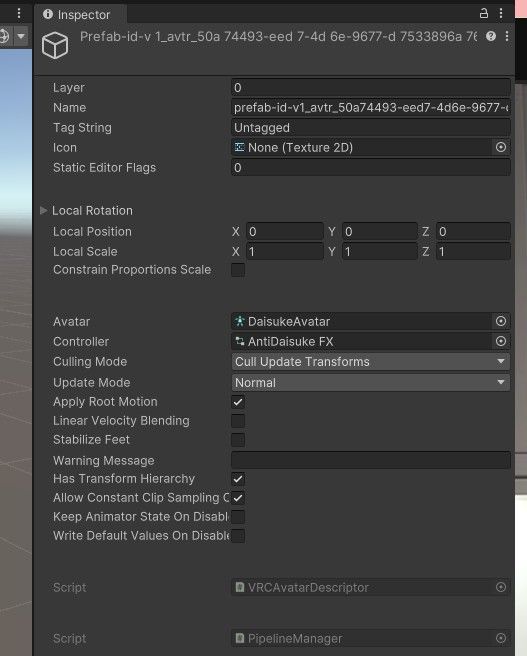
Task: Open object picker for Icon texture field
Action: [501, 147]
